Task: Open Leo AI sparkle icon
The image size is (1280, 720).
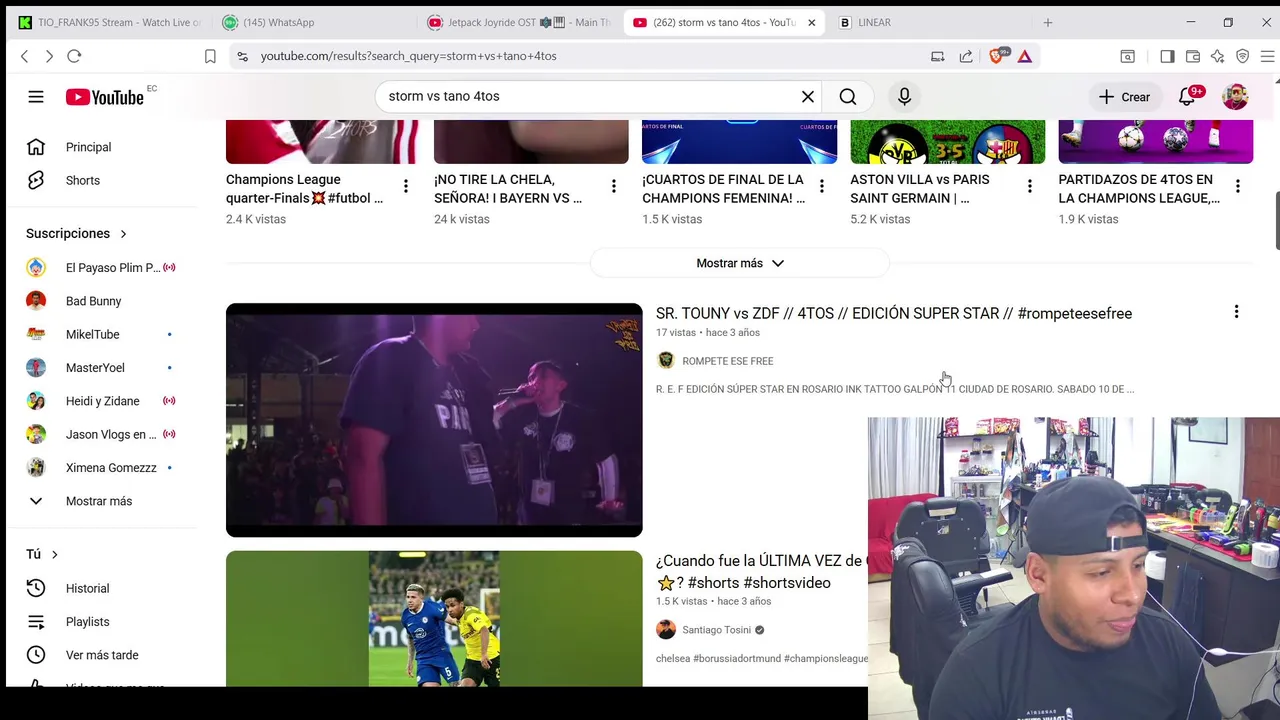Action: (1218, 56)
